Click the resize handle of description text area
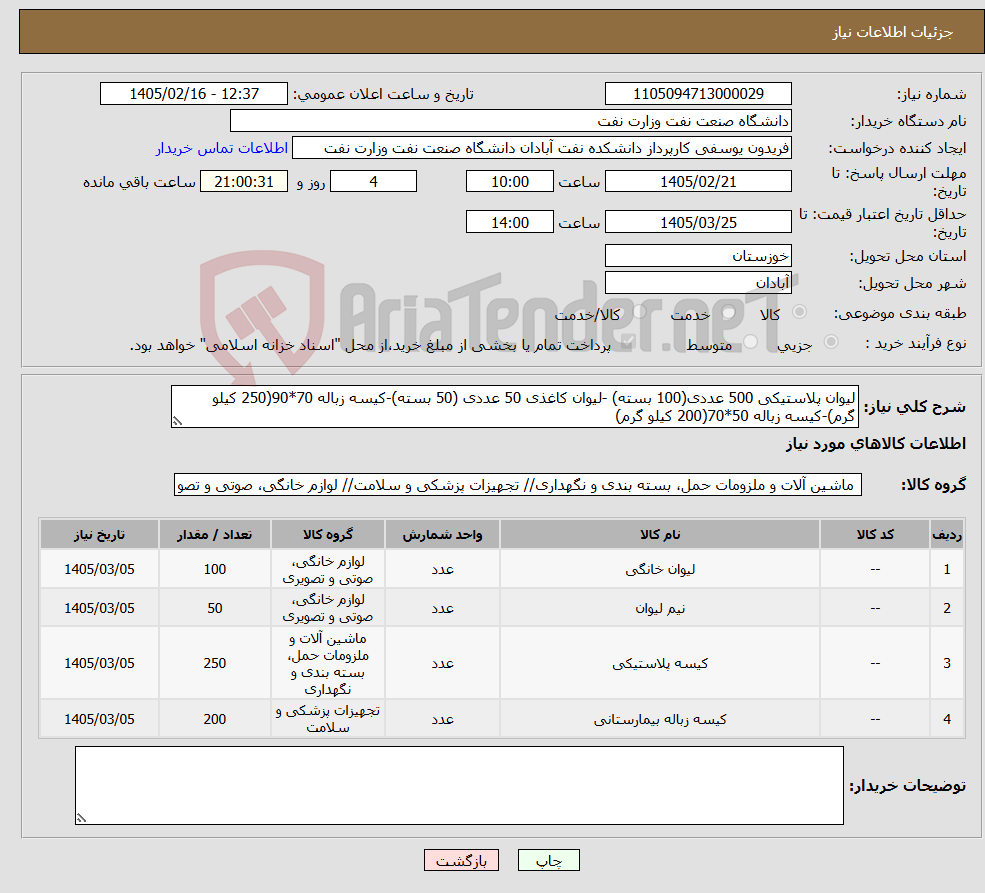Image resolution: width=985 pixels, height=893 pixels. (177, 421)
